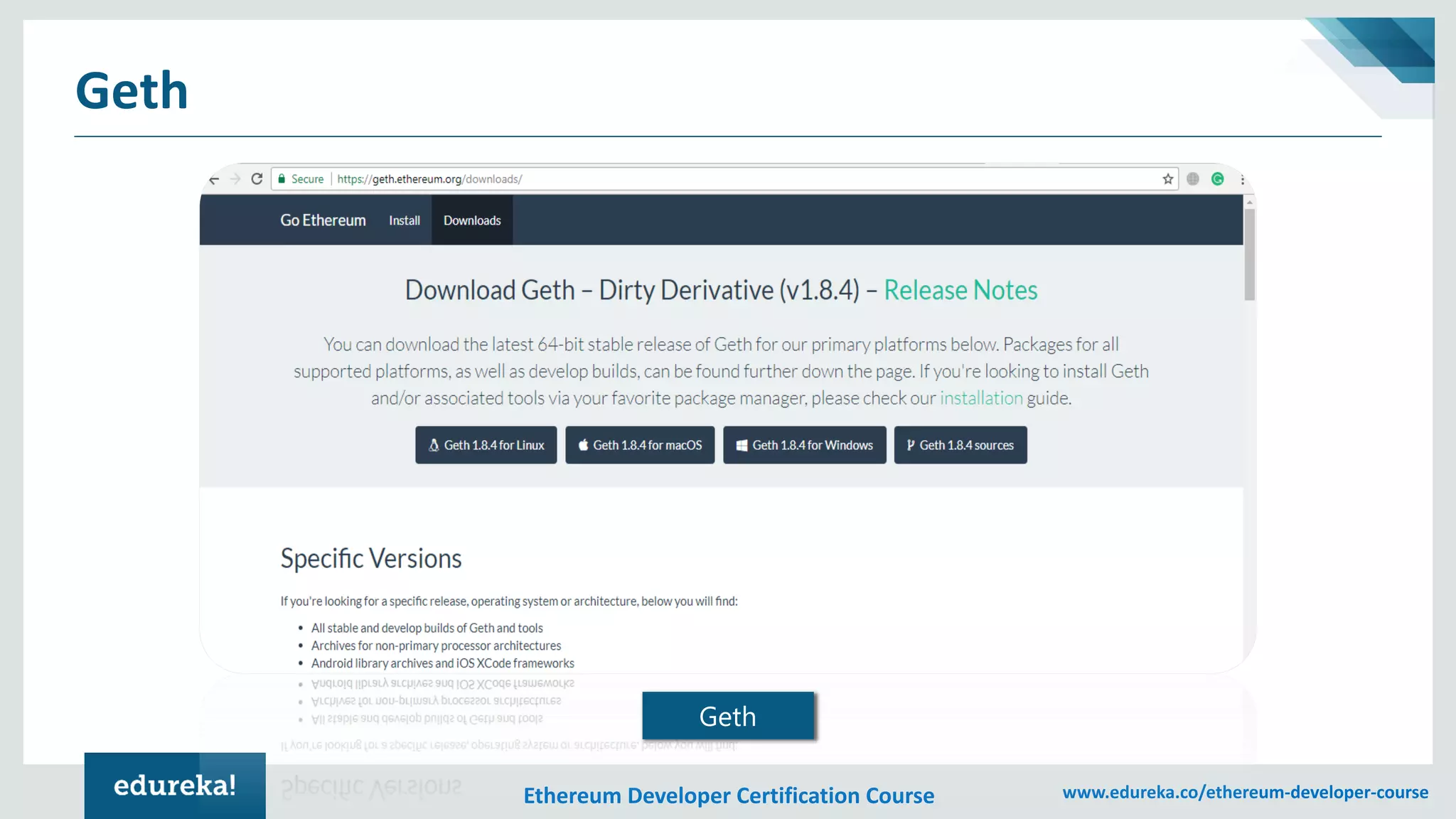The height and width of the screenshot is (819, 1456).
Task: Click the scrollbar up arrow
Action: 1249,203
